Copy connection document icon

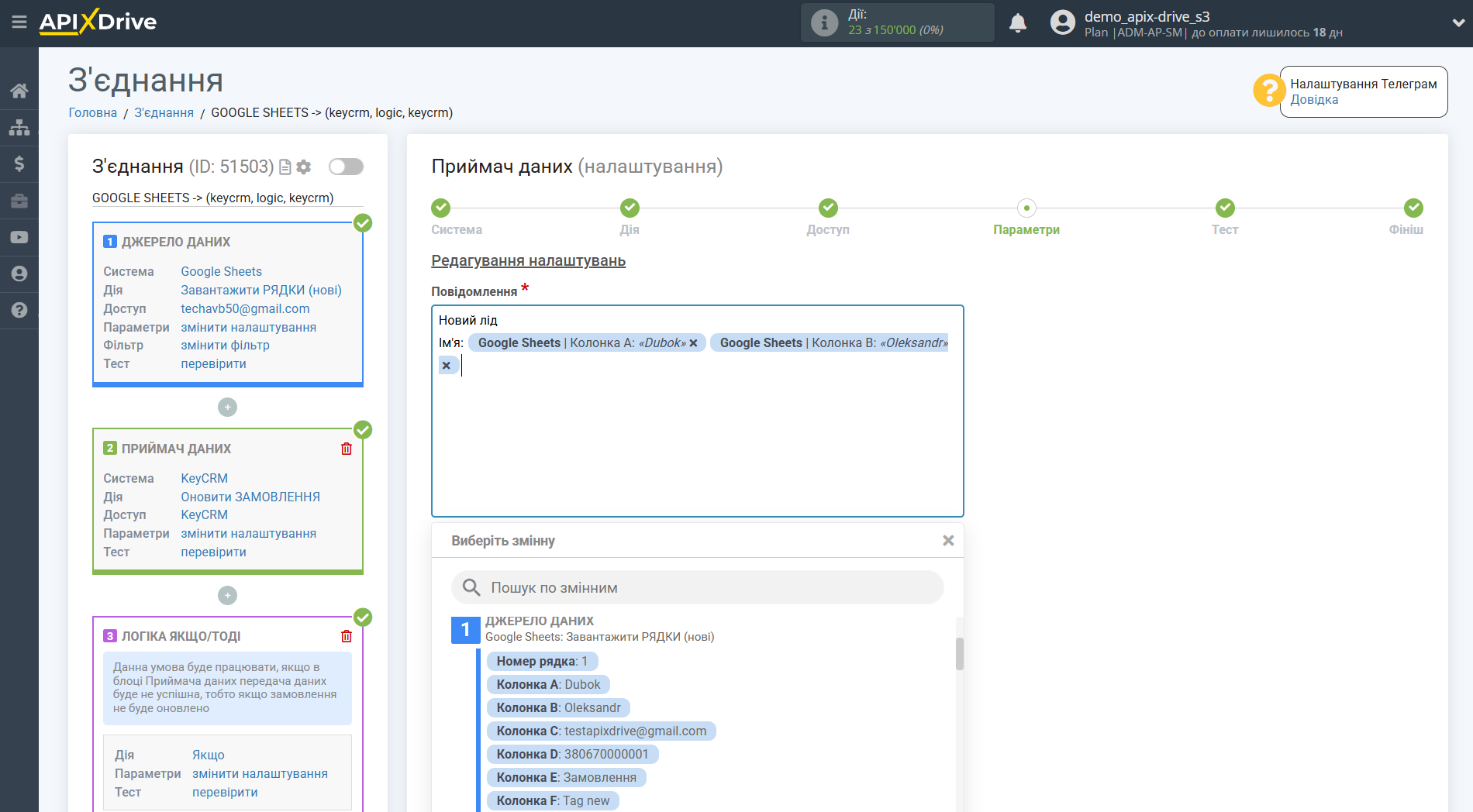[x=285, y=167]
